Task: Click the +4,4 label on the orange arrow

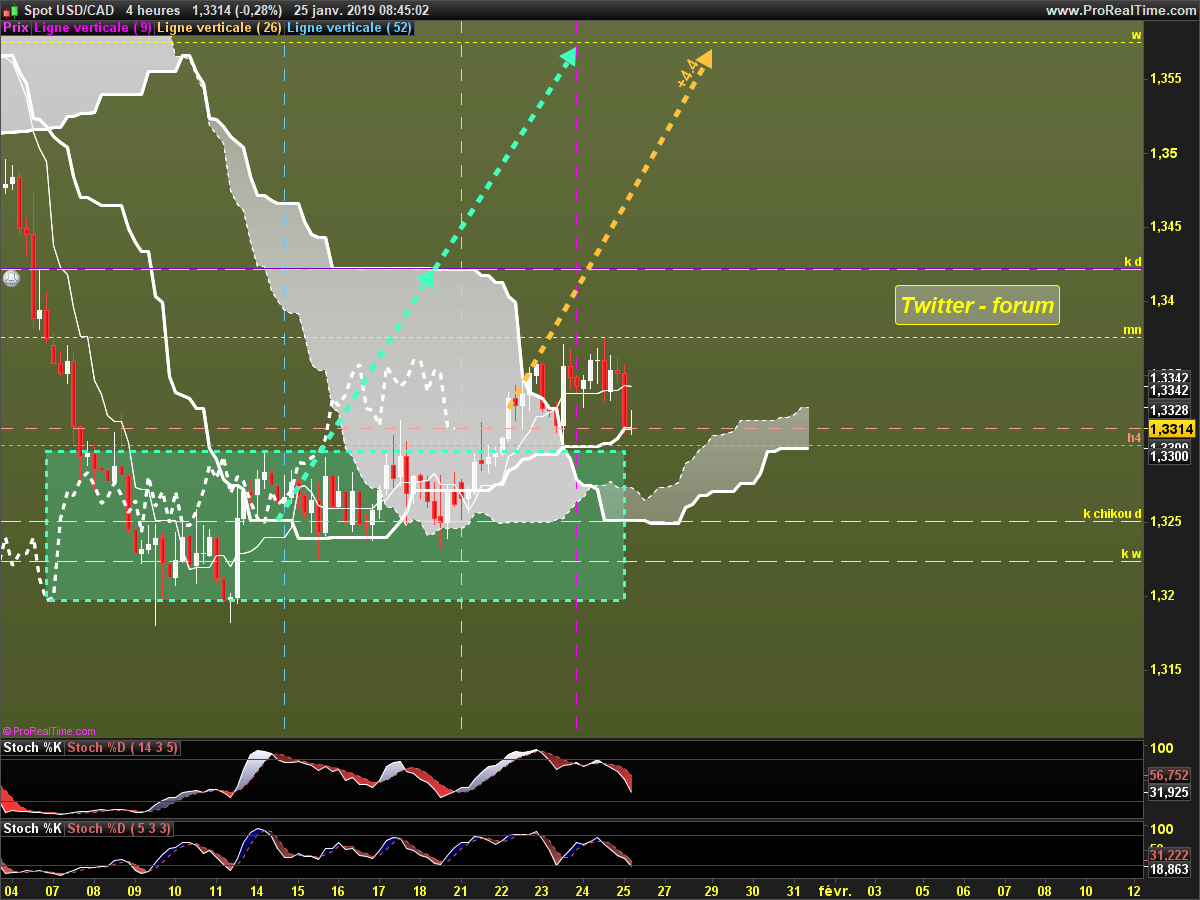Action: pos(688,76)
